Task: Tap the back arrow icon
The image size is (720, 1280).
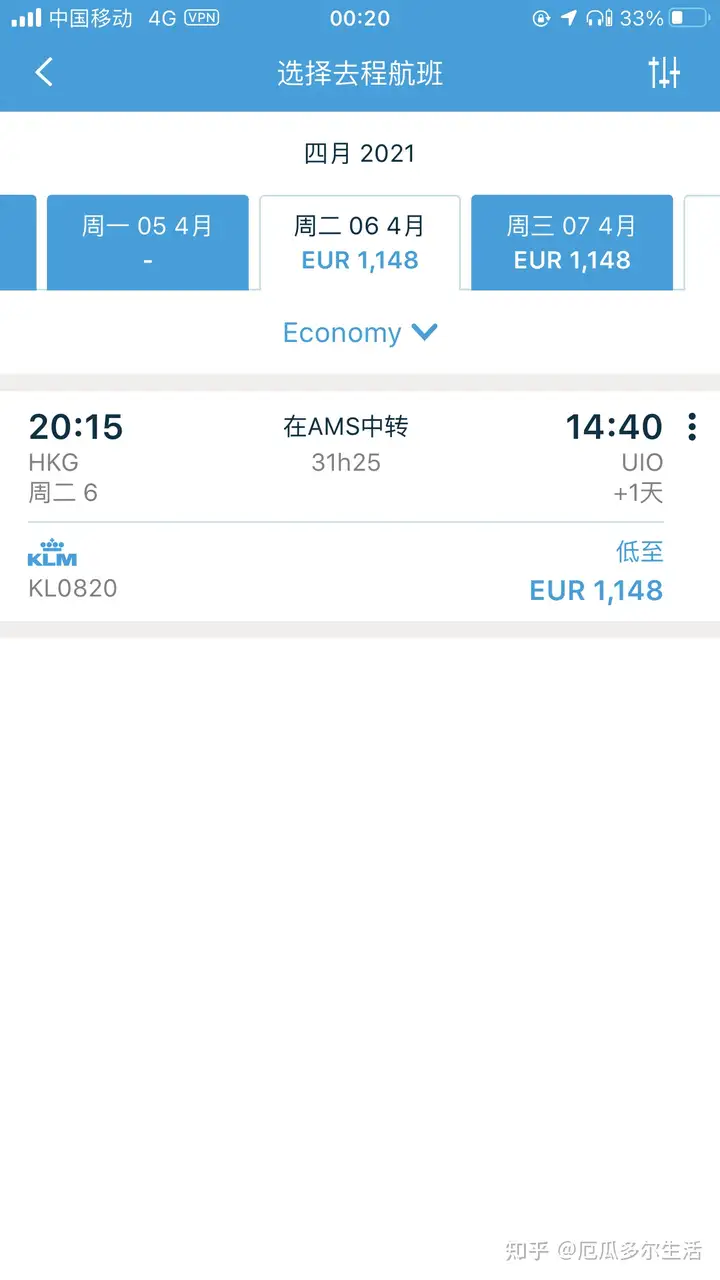Action: tap(44, 72)
